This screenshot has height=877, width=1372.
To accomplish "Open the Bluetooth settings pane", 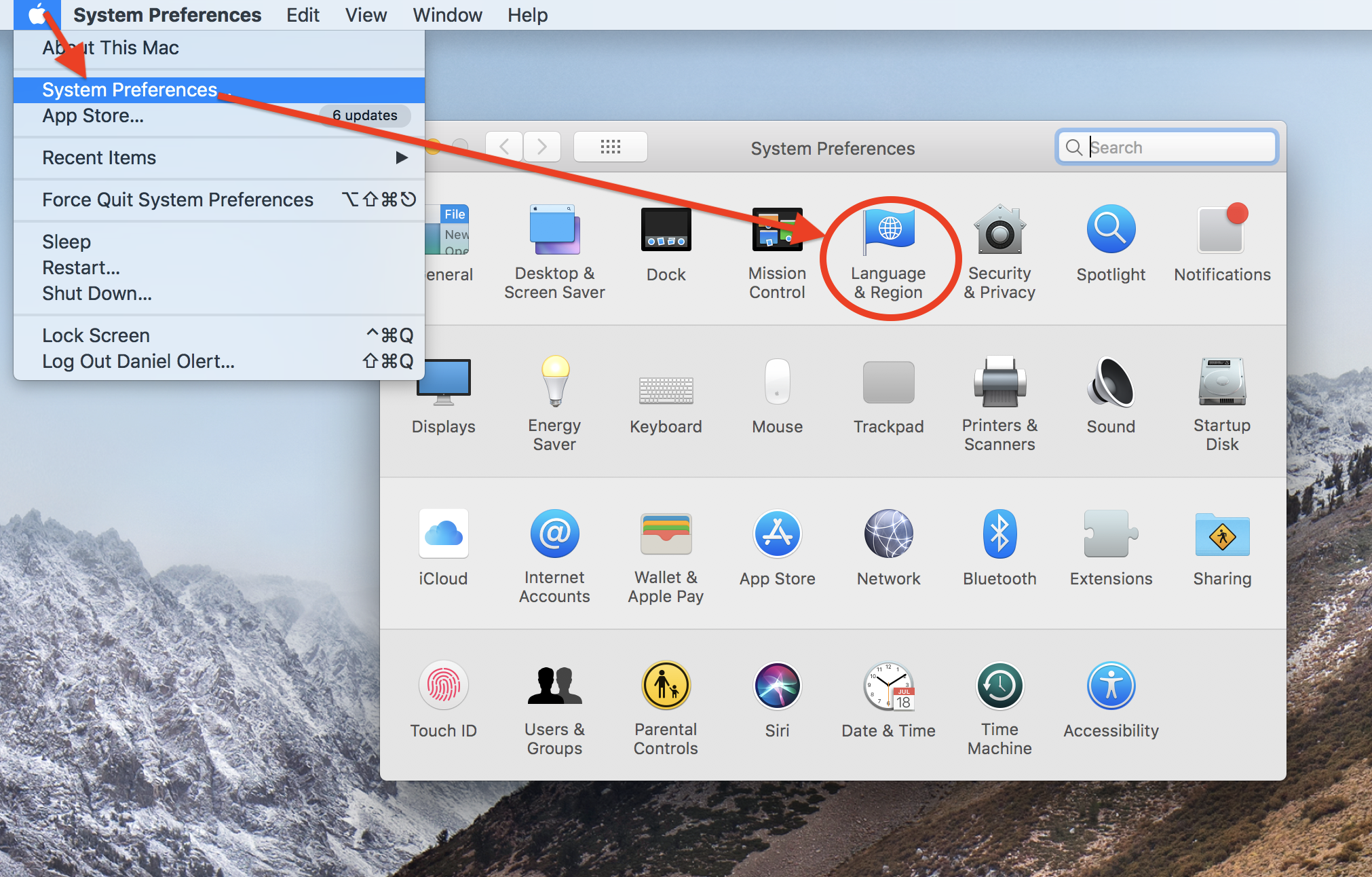I will 999,535.
